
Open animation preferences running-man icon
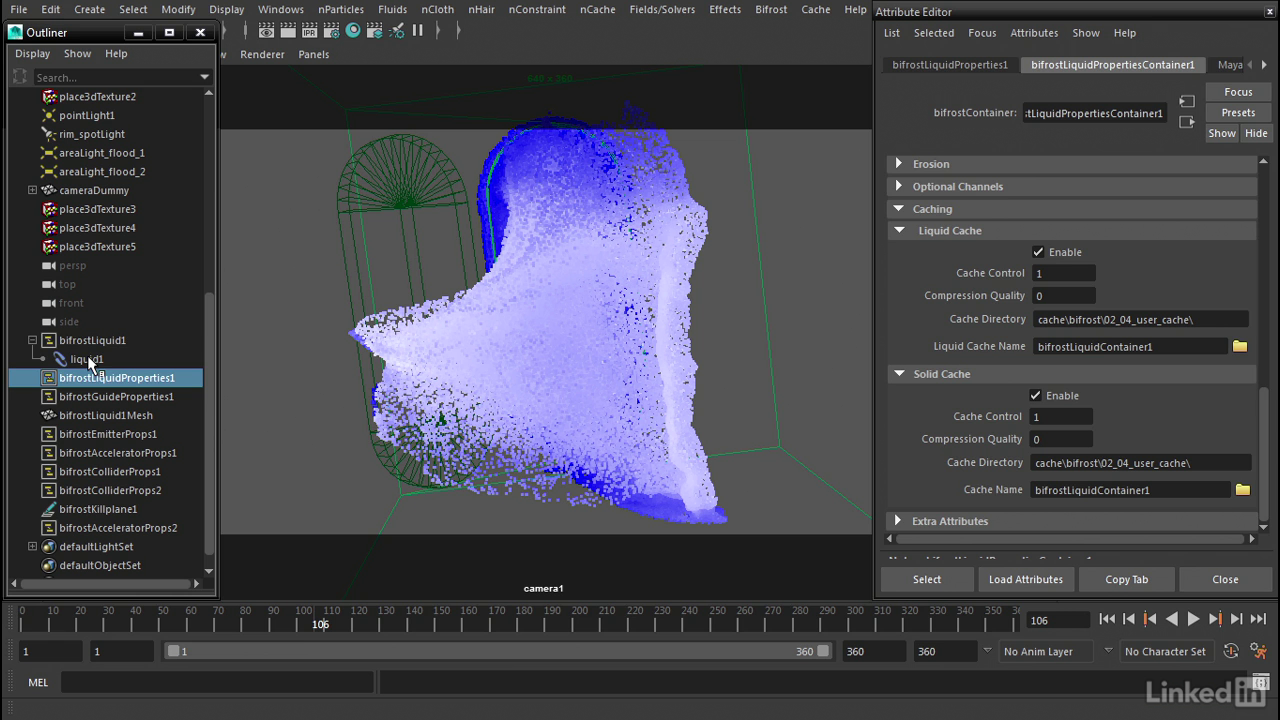pyautogui.click(x=1258, y=651)
